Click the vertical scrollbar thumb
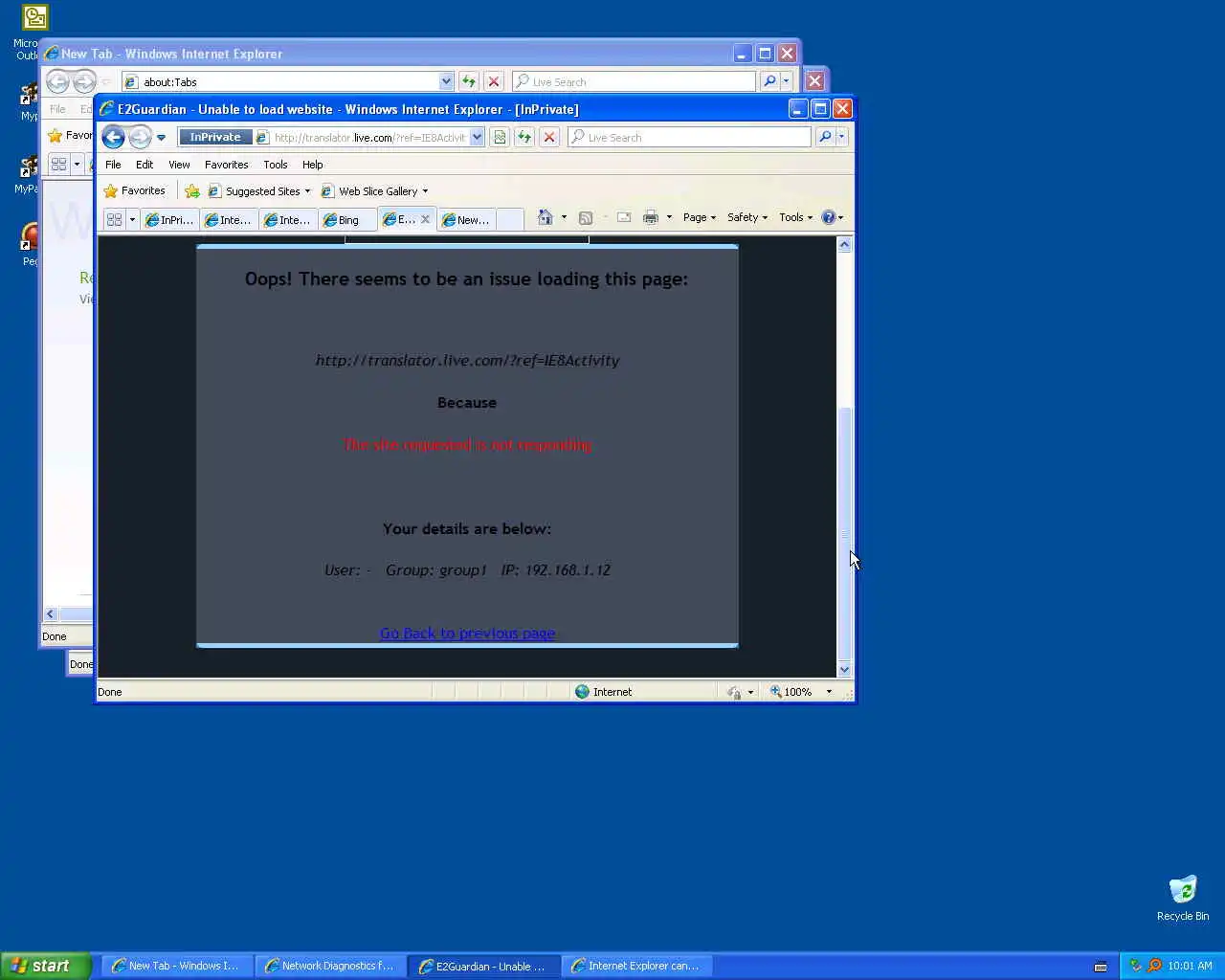This screenshot has width=1225, height=980. pos(844,534)
